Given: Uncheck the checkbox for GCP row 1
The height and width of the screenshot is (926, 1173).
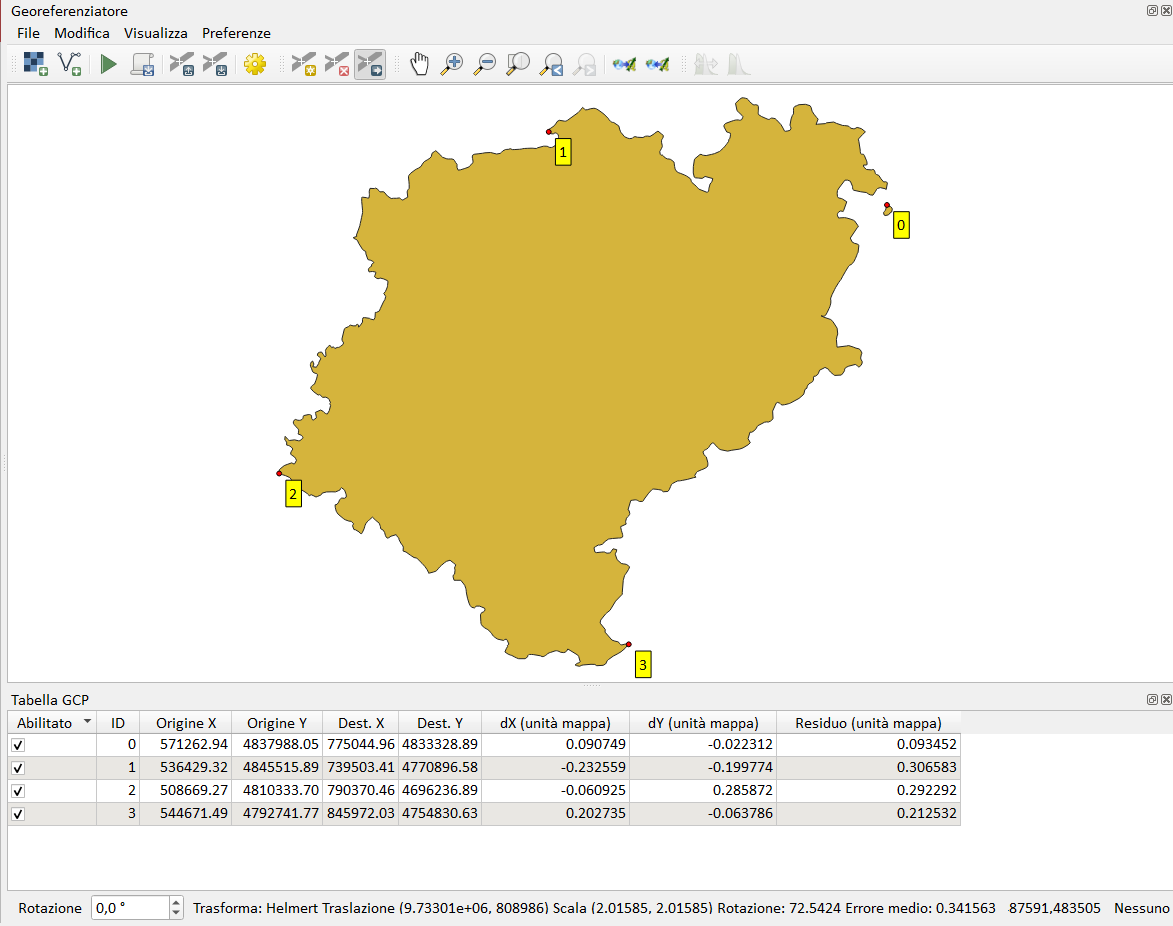Looking at the screenshot, I should (18, 768).
